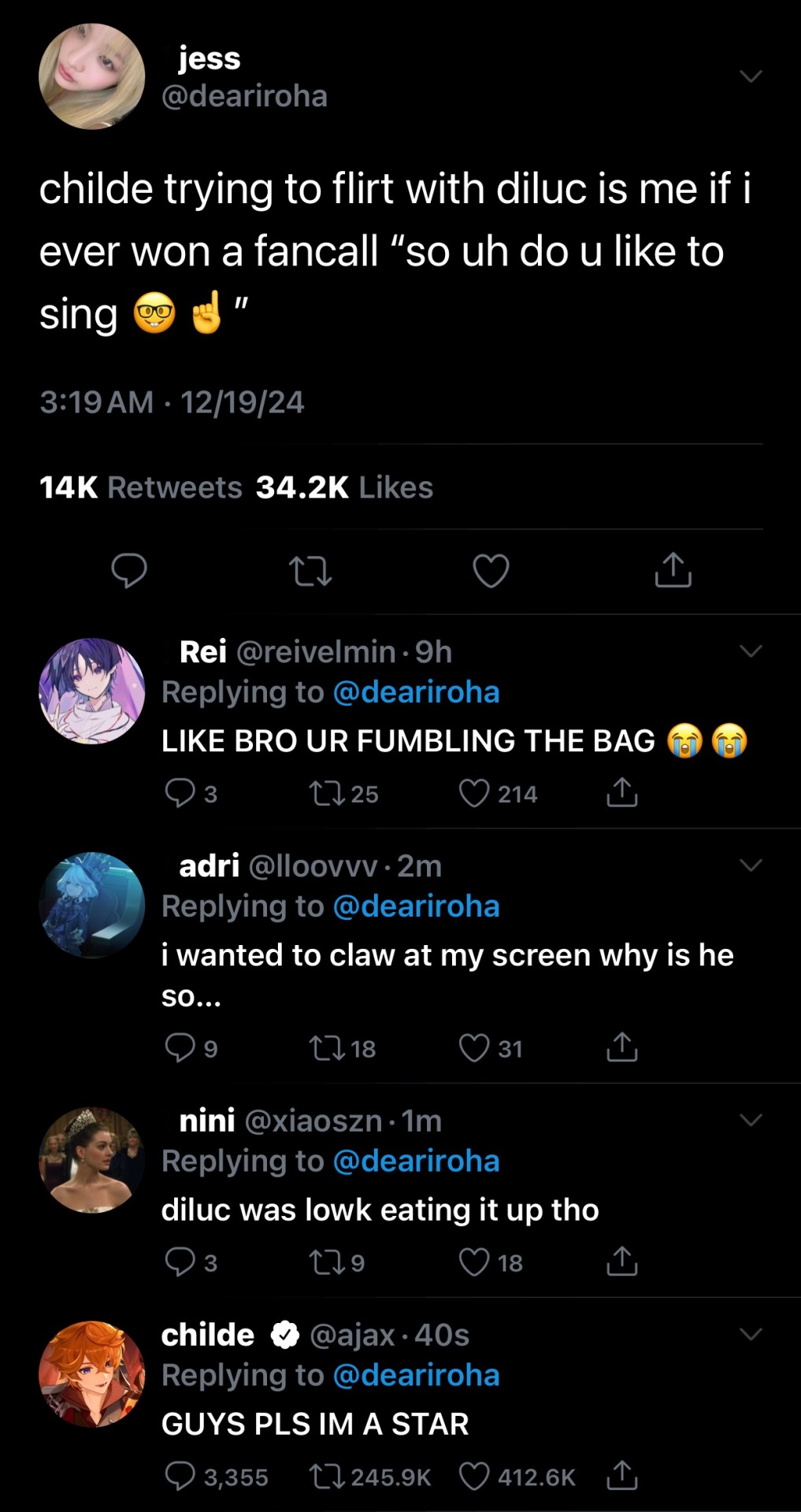Viewport: 801px width, 1512px height.
Task: Open the @xiaoszn profile handle
Action: point(313,1121)
